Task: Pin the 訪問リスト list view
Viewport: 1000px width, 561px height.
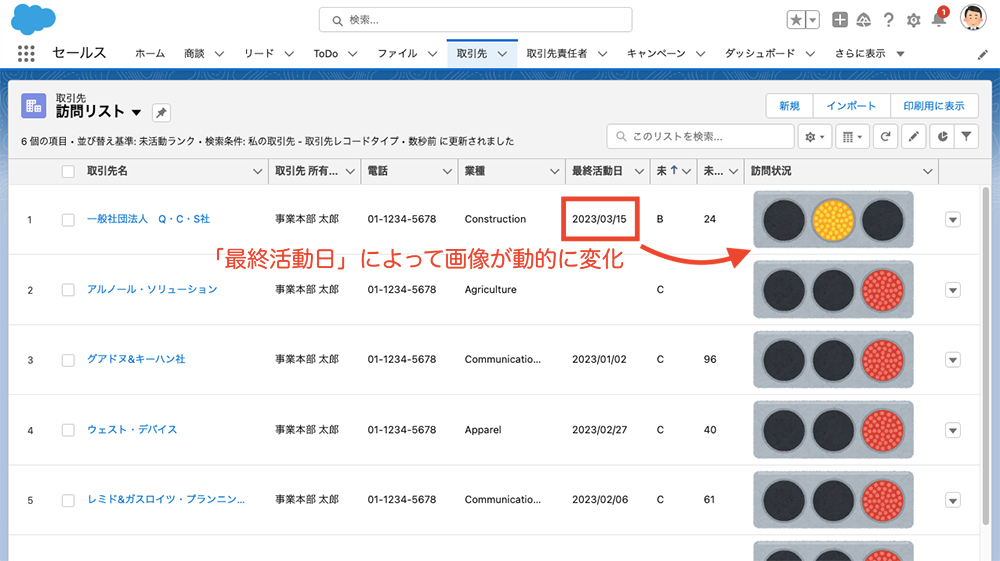Action: point(161,113)
